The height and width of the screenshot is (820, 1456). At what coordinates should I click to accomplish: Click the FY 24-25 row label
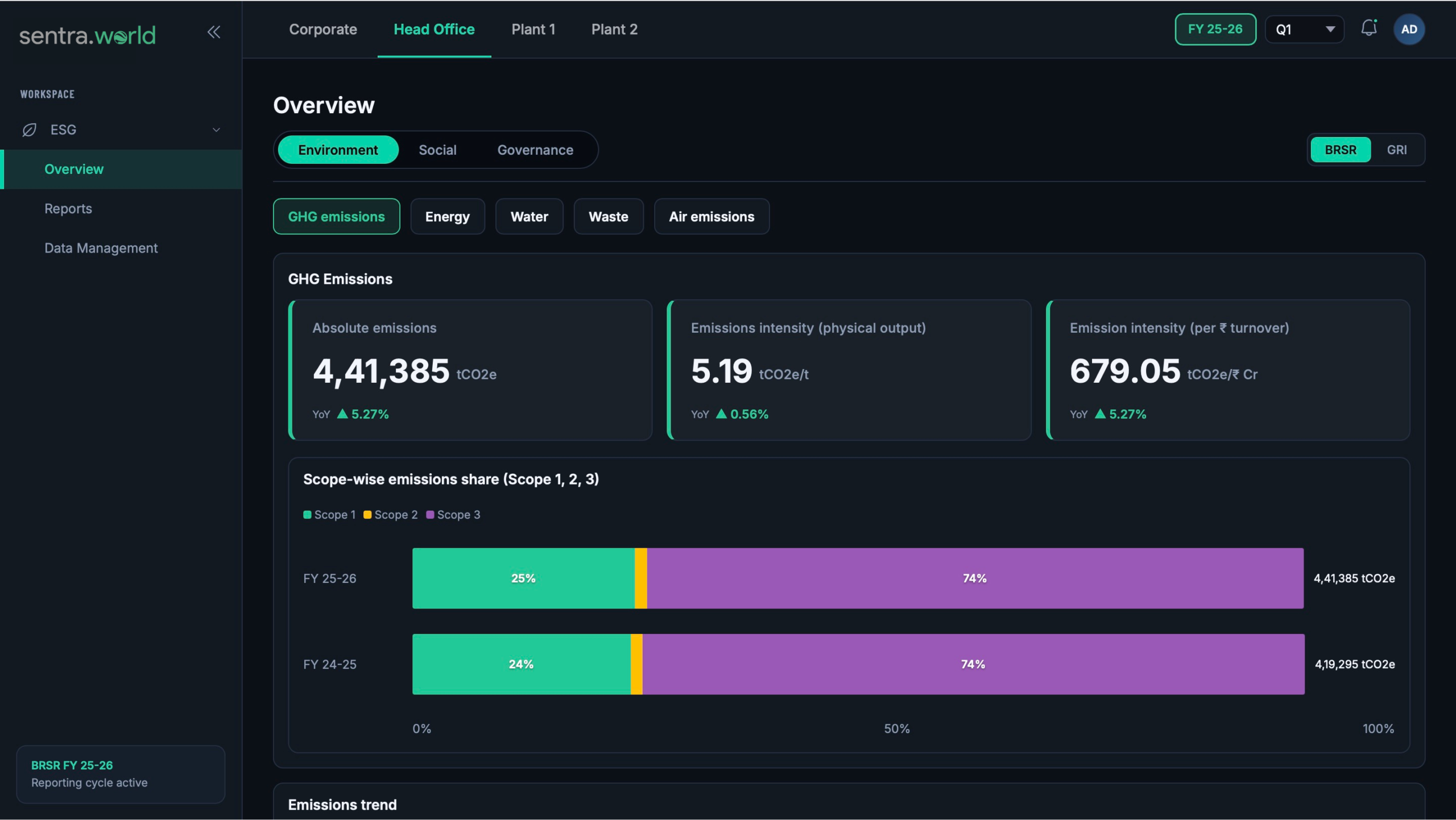(x=330, y=664)
